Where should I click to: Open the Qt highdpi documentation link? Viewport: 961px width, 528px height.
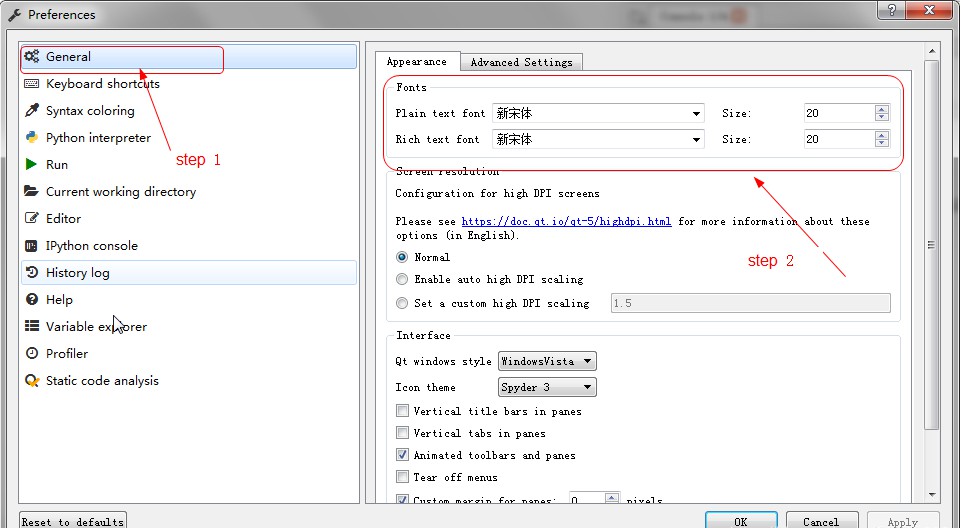pyautogui.click(x=566, y=221)
